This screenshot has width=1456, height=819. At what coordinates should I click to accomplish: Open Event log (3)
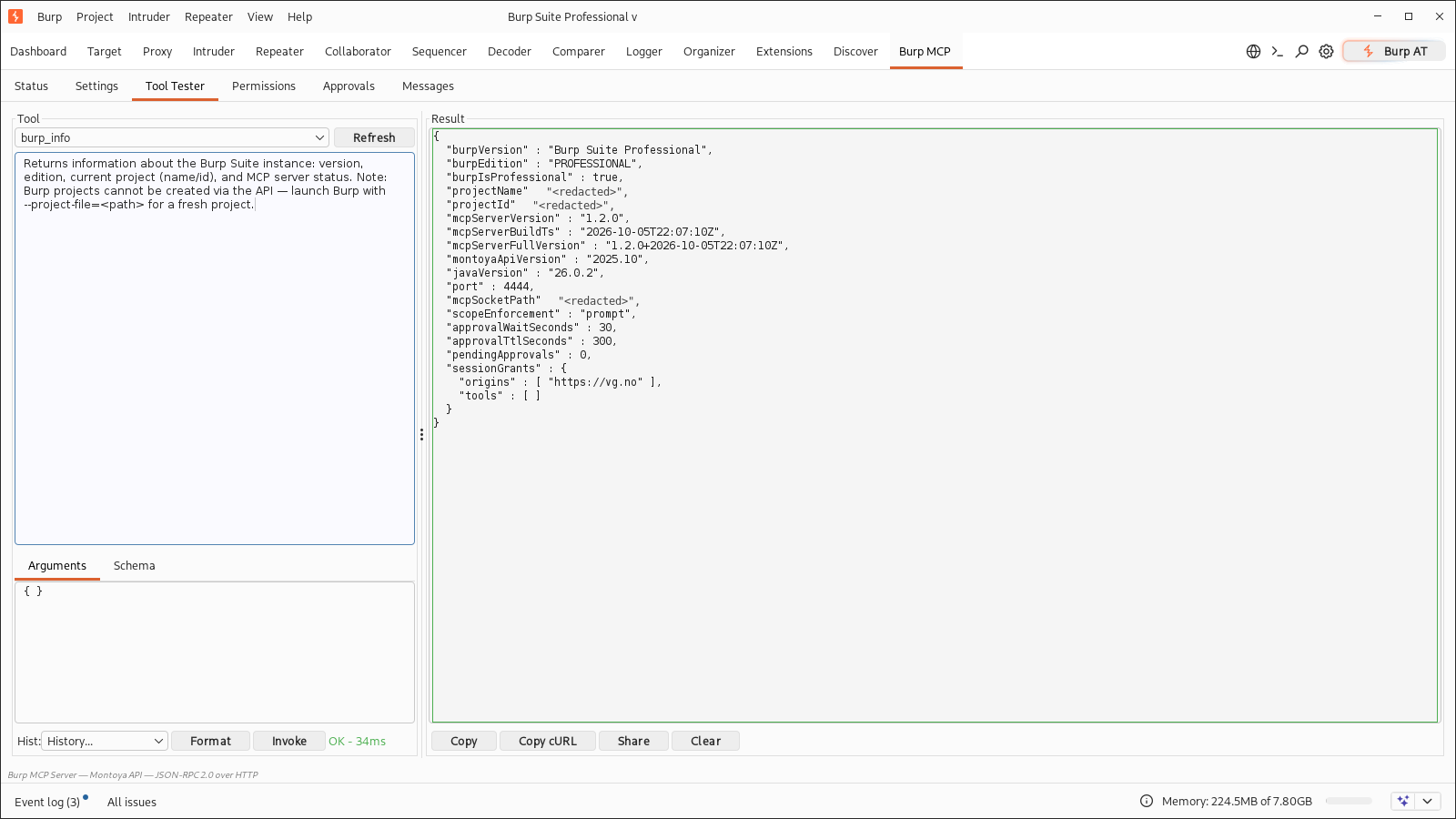tap(49, 802)
